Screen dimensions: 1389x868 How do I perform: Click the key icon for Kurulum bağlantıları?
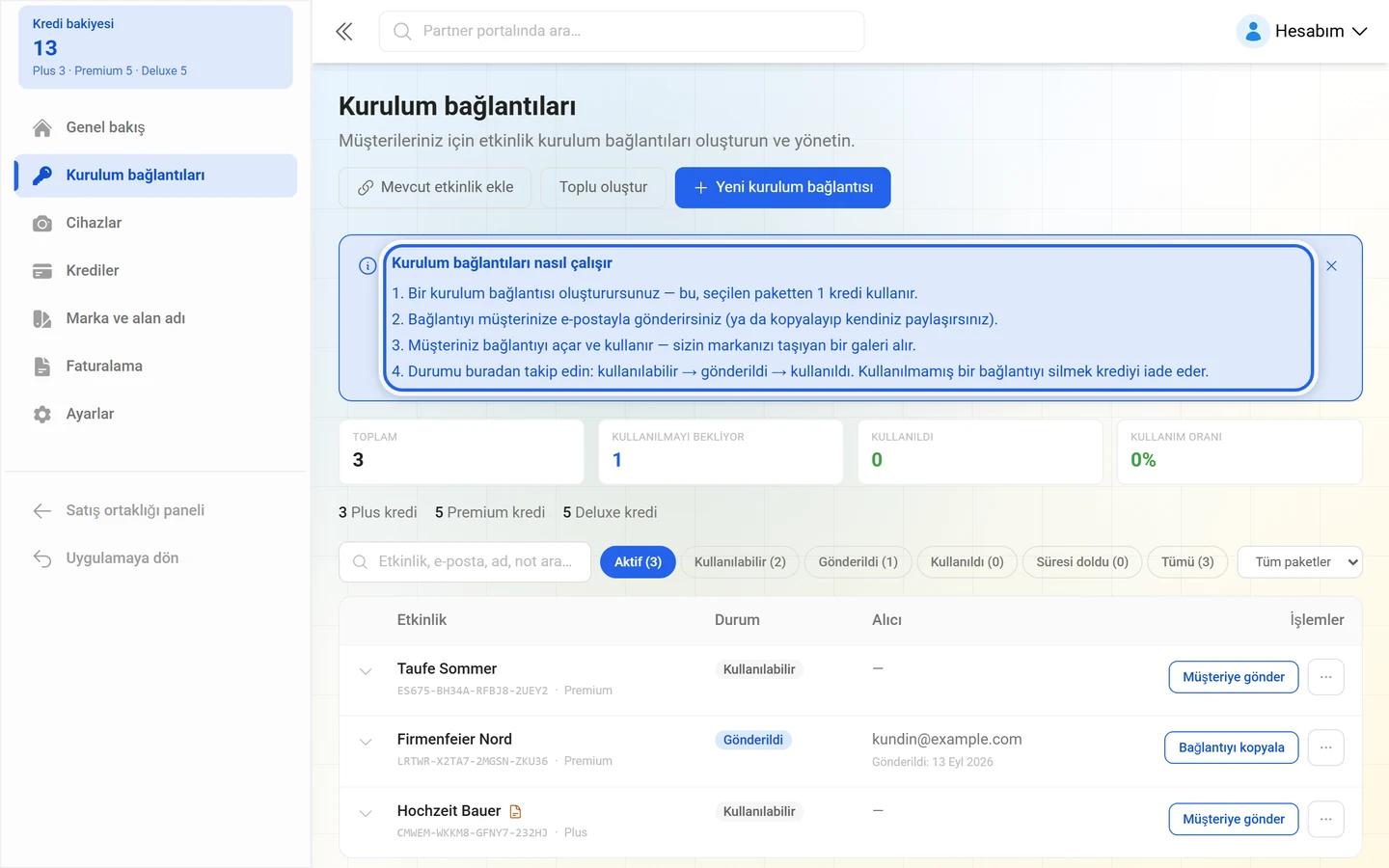pyautogui.click(x=42, y=176)
